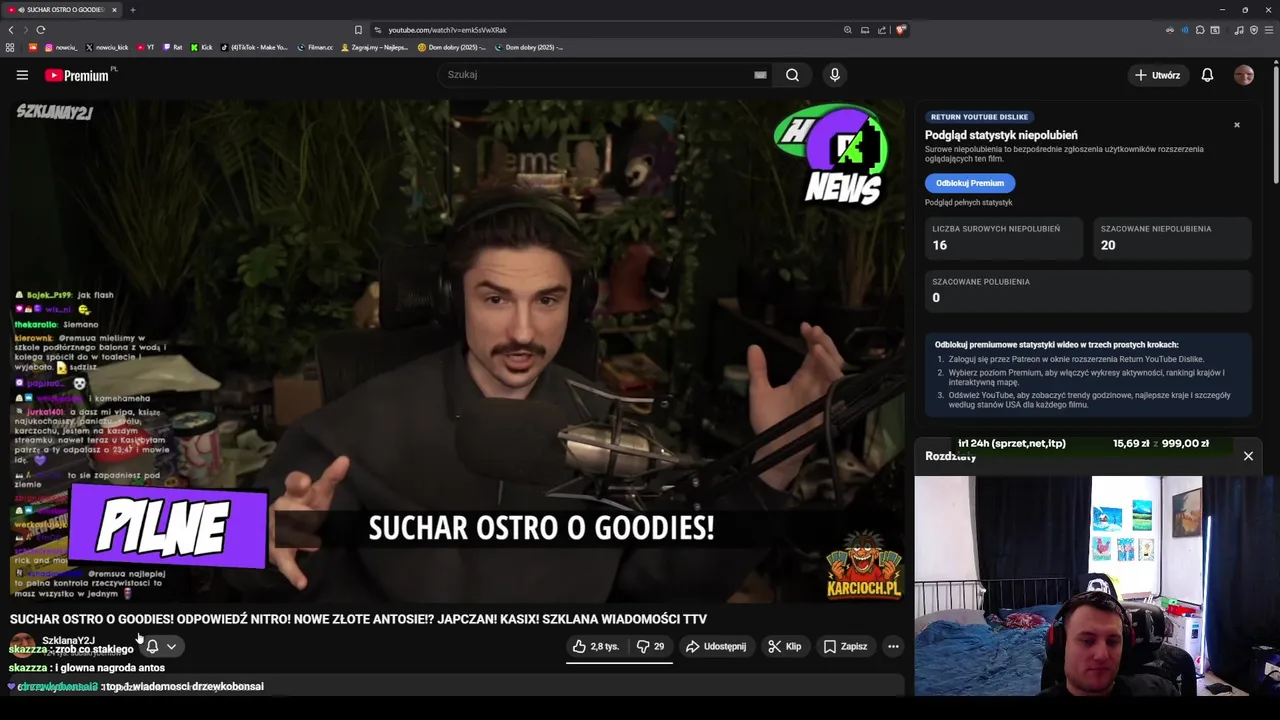Image resolution: width=1280 pixels, height=720 pixels.
Task: Click the magnifier search button
Action: [x=792, y=75]
